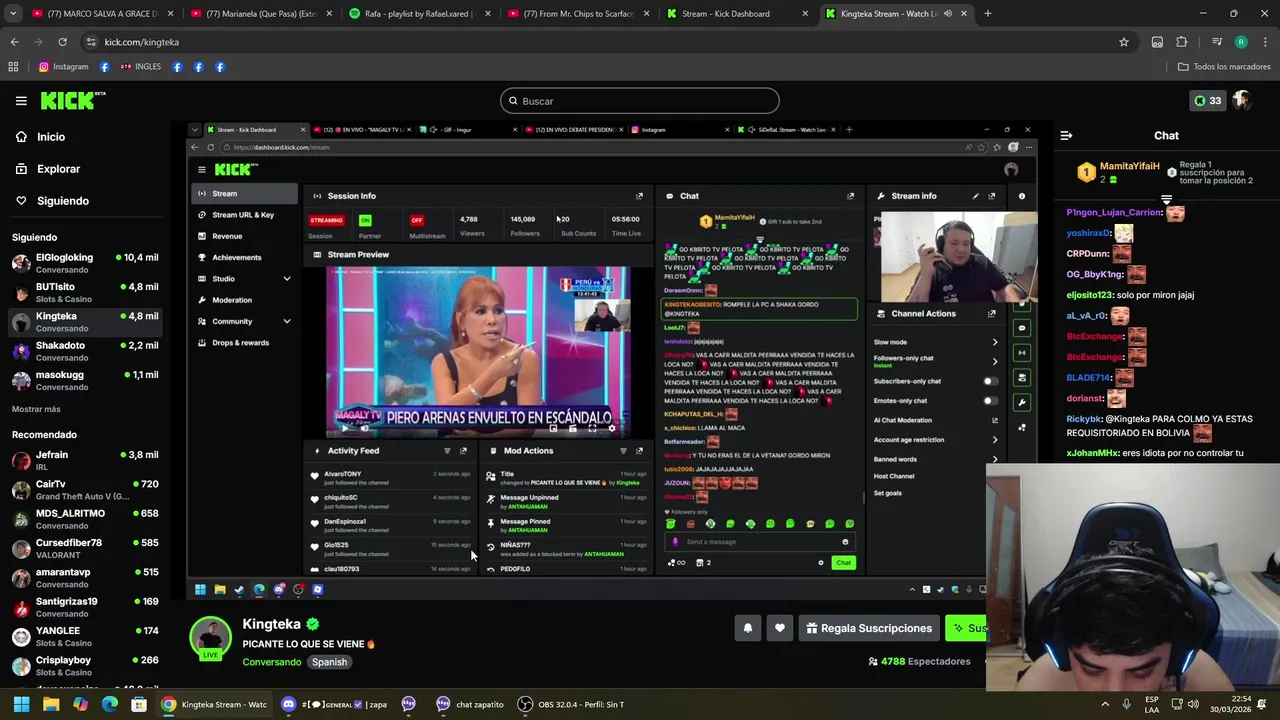The width and height of the screenshot is (1280, 720).
Task: Click the Buscar search field
Action: click(x=640, y=101)
